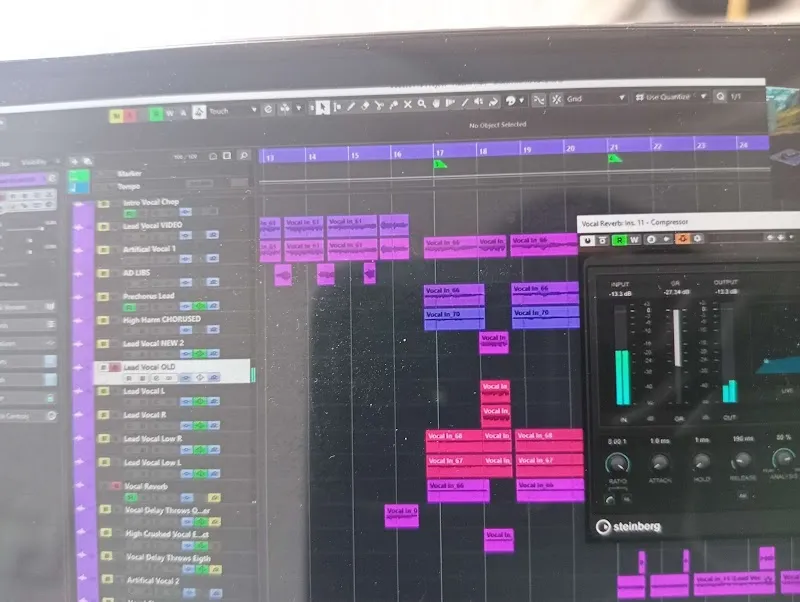This screenshot has width=800, height=602.
Task: Click the steinberg logo in plugin
Action: (x=629, y=526)
